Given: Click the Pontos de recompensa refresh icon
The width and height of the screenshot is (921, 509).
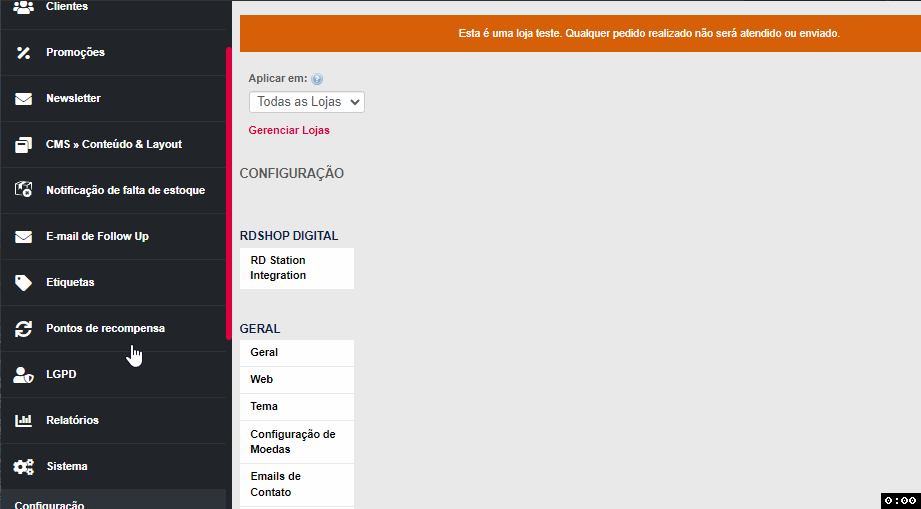Looking at the screenshot, I should [24, 329].
